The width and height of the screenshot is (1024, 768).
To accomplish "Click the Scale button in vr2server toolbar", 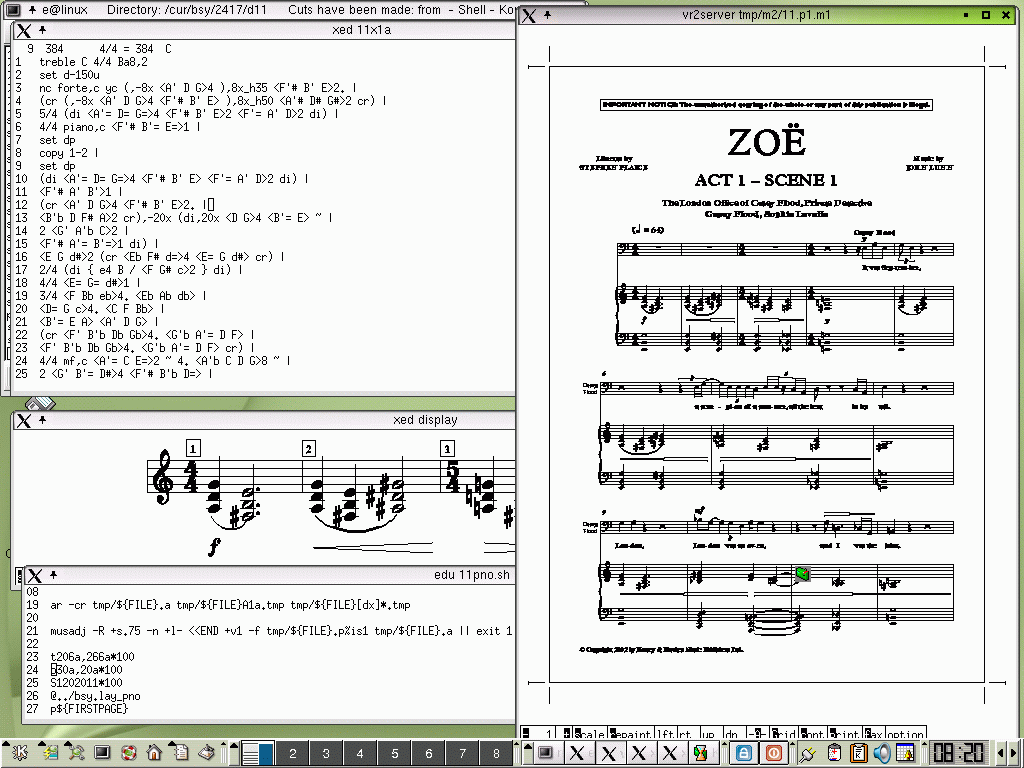I will (590, 734).
